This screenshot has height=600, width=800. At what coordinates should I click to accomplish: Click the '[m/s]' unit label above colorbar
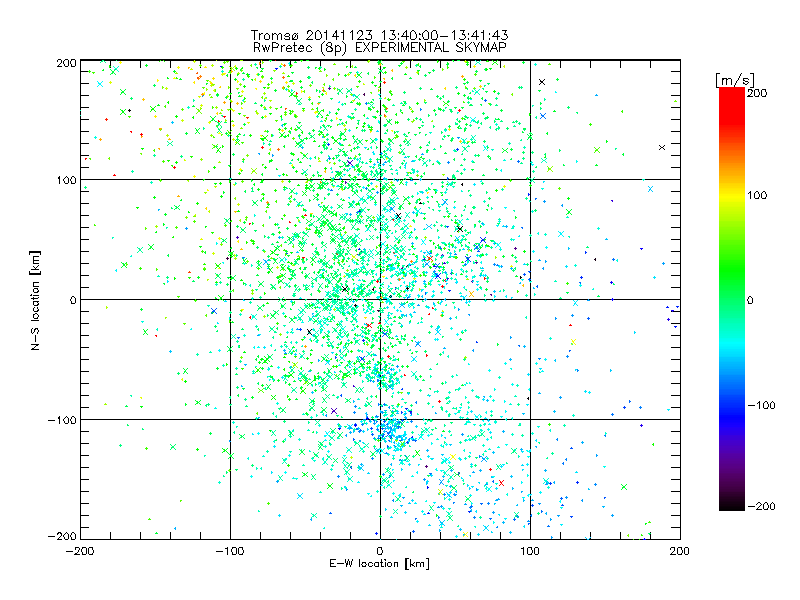coord(735,80)
